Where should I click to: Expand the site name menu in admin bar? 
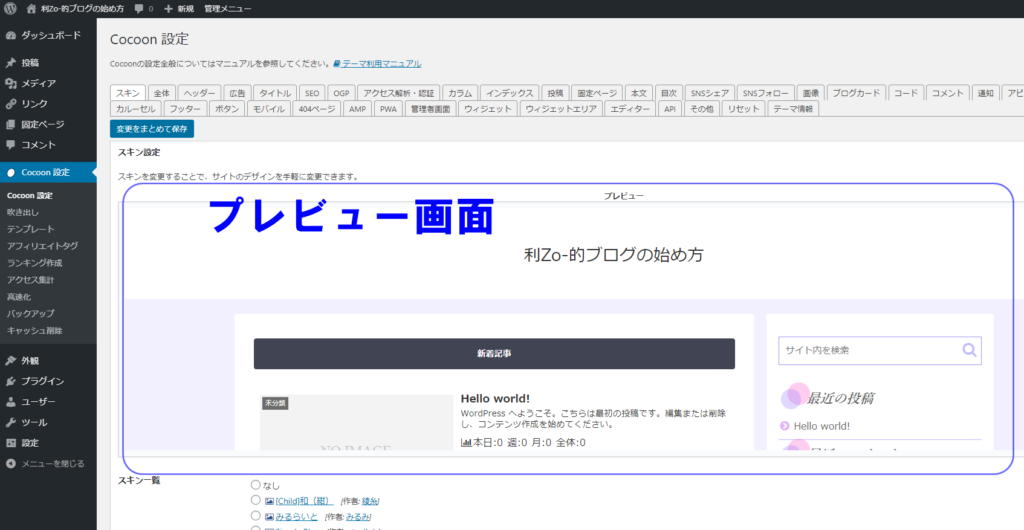pos(82,8)
